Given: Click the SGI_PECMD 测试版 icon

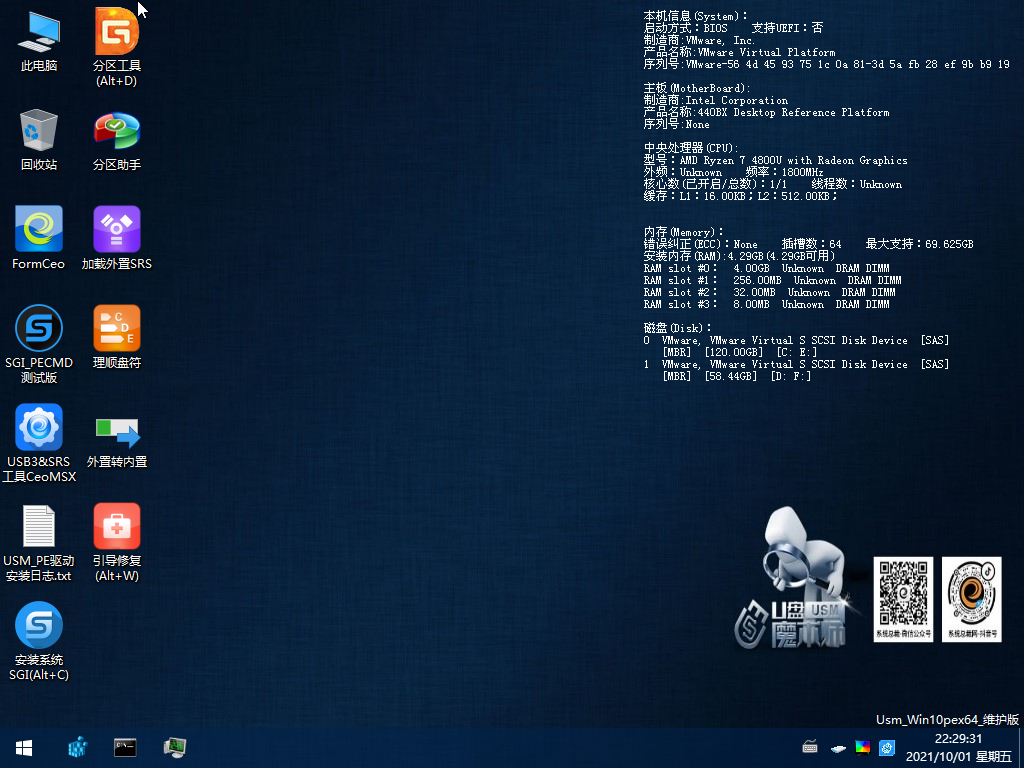Looking at the screenshot, I should click(x=39, y=344).
